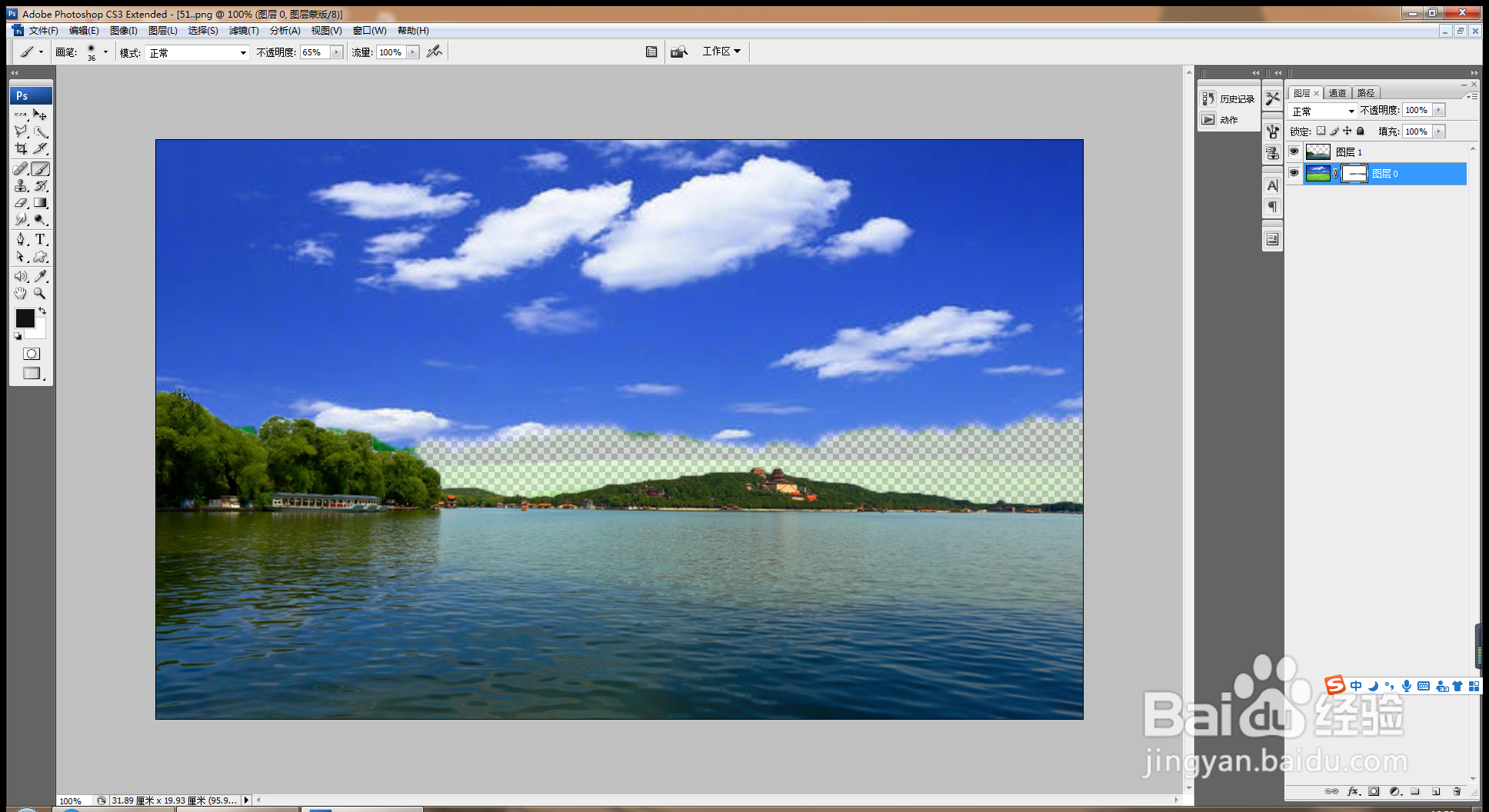Open the 选择(S) menu
Screen dimensions: 1489x812
click(x=203, y=31)
